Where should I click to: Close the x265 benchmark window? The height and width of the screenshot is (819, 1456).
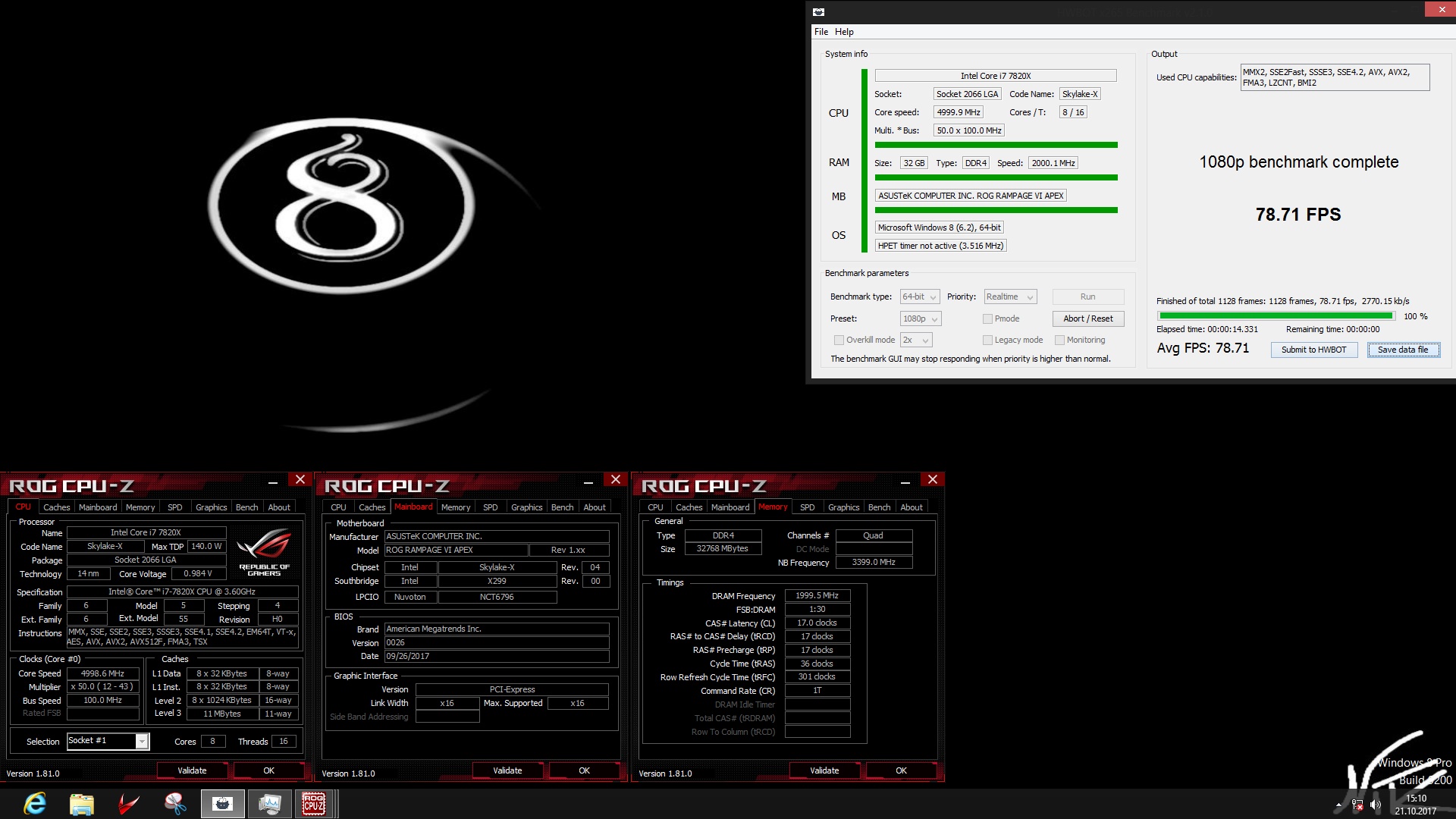1441,9
